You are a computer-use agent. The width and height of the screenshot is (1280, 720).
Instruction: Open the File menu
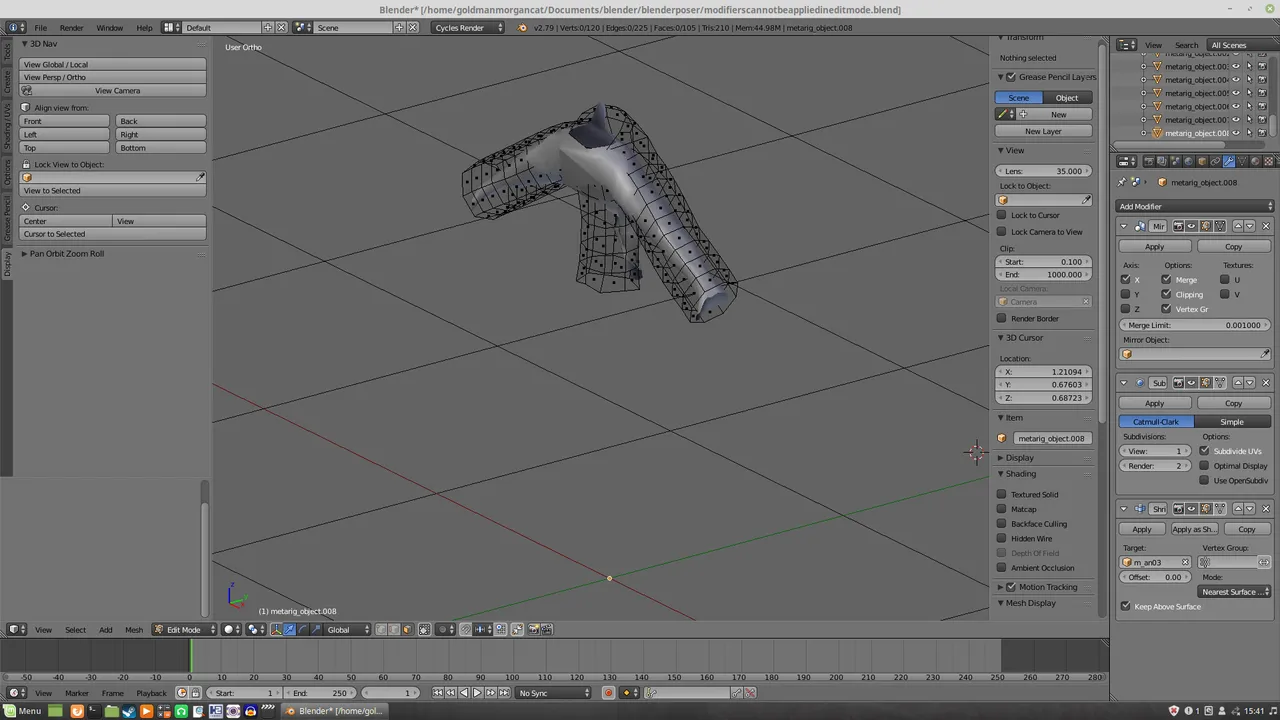click(41, 28)
